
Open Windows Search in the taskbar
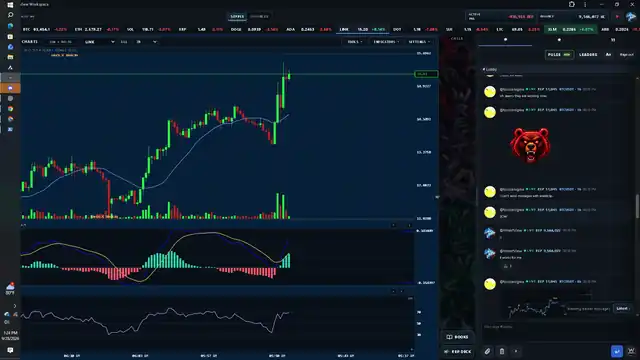(10, 15)
